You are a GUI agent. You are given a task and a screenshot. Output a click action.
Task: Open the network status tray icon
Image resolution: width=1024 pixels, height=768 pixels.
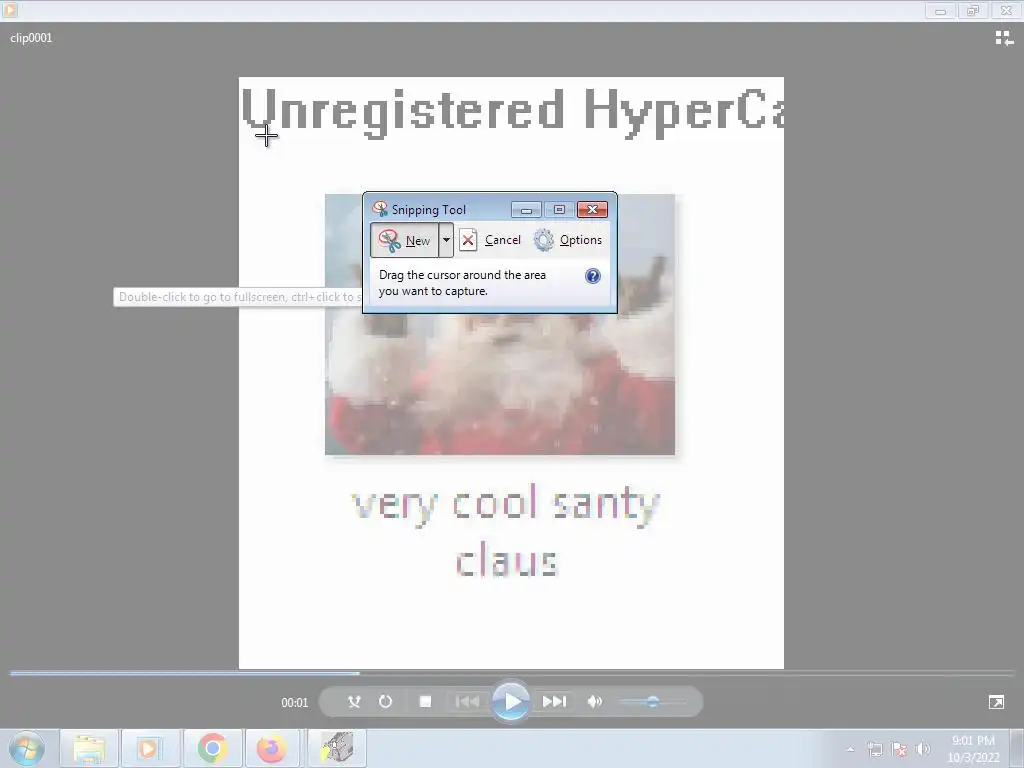tap(875, 750)
